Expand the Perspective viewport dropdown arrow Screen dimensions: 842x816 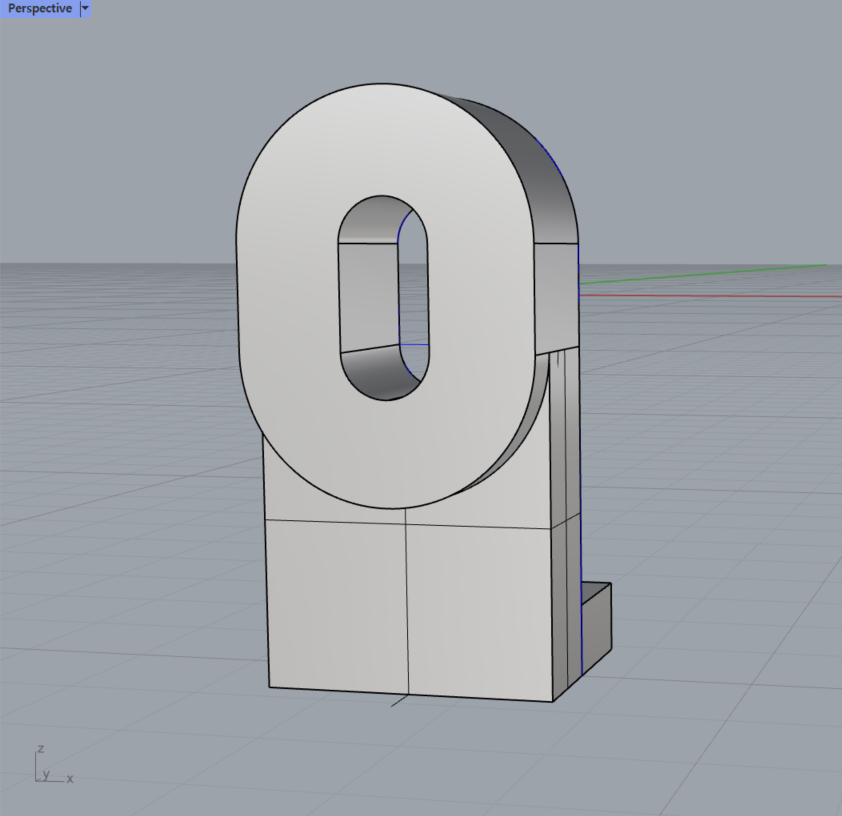click(85, 9)
